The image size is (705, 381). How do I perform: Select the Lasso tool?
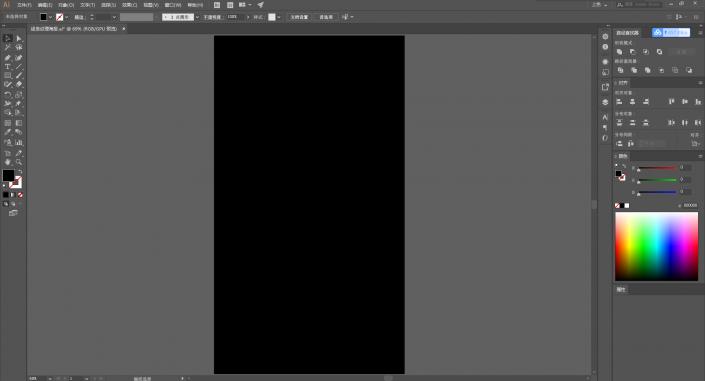(x=19, y=47)
